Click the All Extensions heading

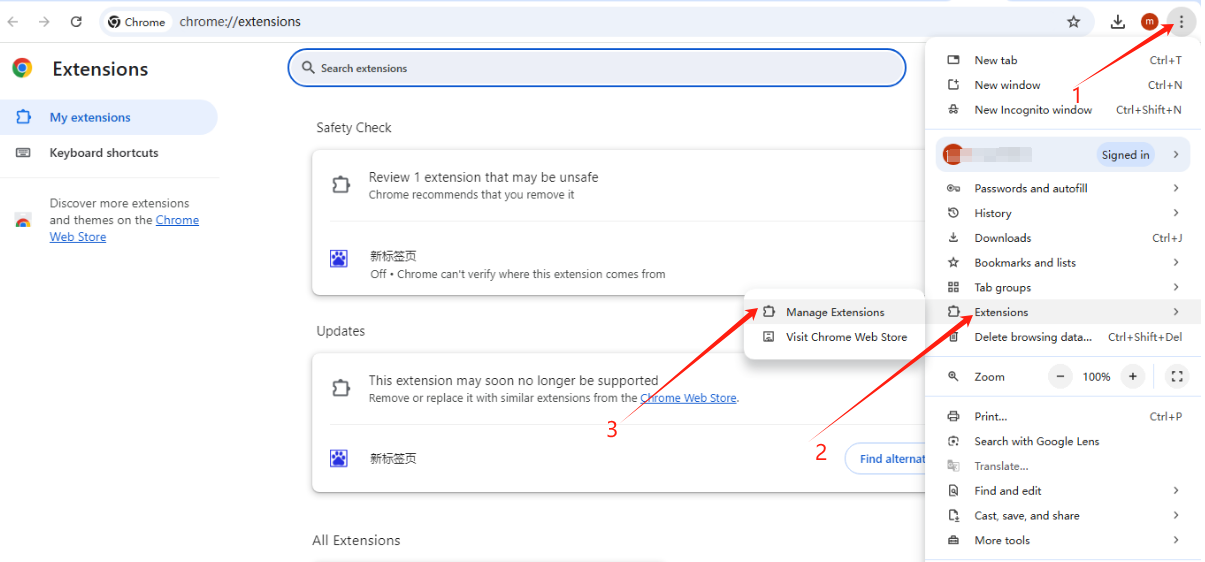click(356, 540)
